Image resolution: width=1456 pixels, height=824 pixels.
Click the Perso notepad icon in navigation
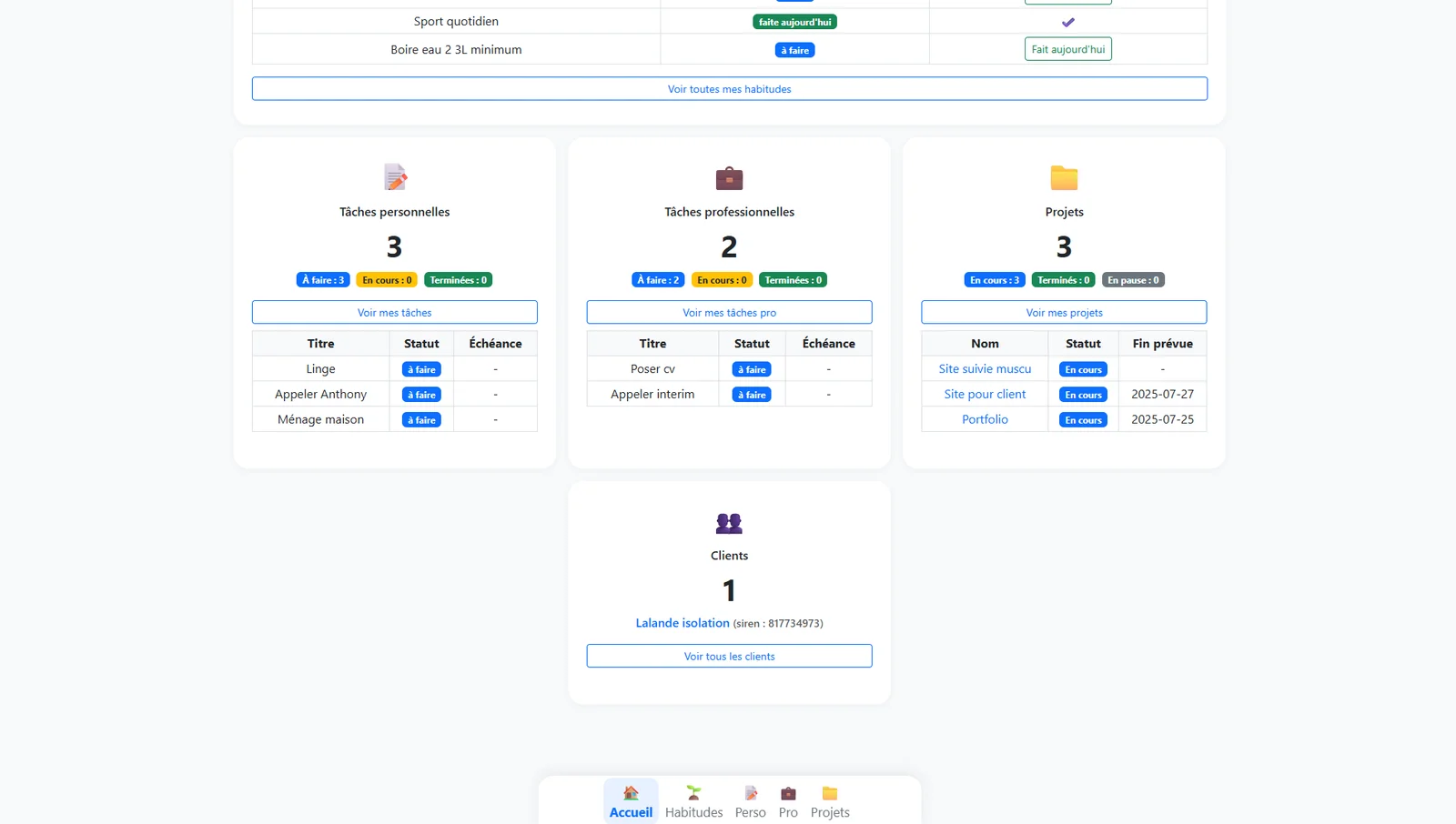[x=750, y=793]
